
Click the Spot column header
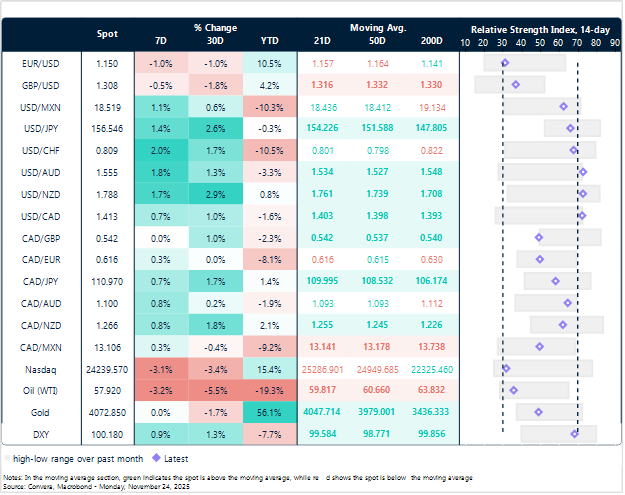106,34
